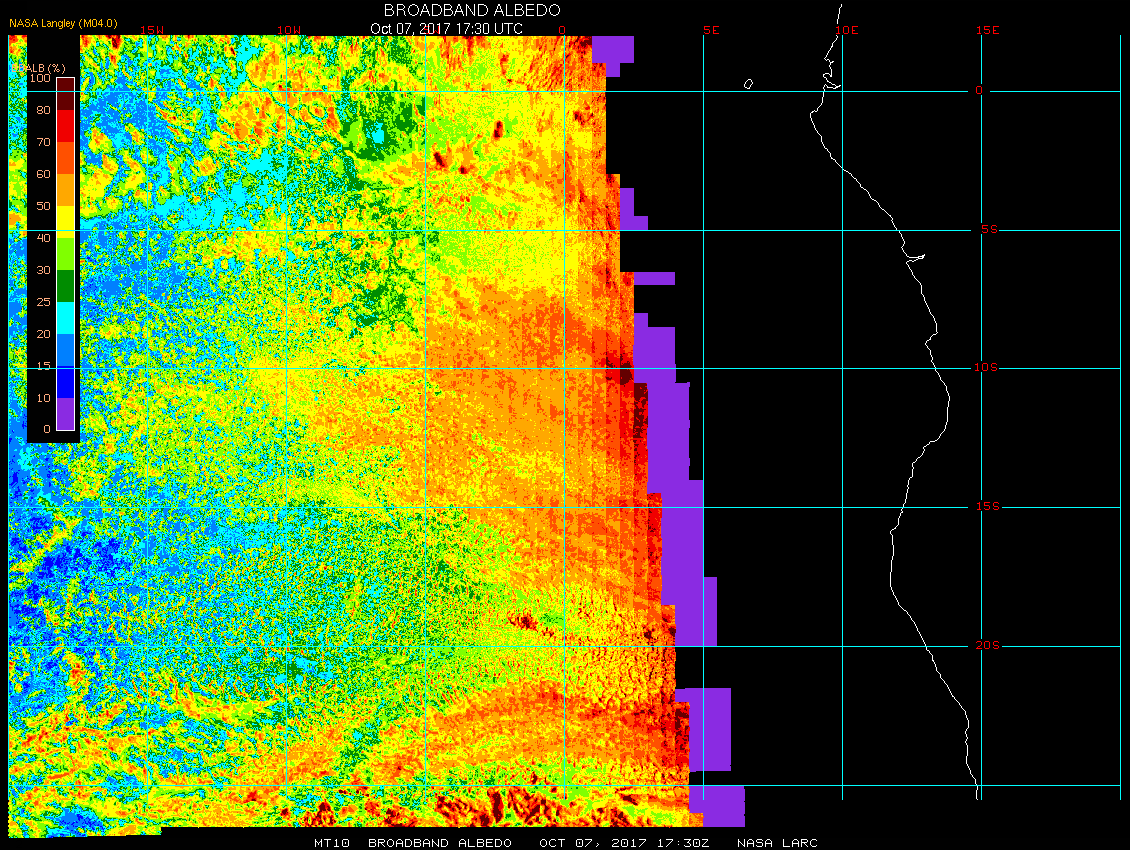Click the 60 value on the legend

coord(44,174)
